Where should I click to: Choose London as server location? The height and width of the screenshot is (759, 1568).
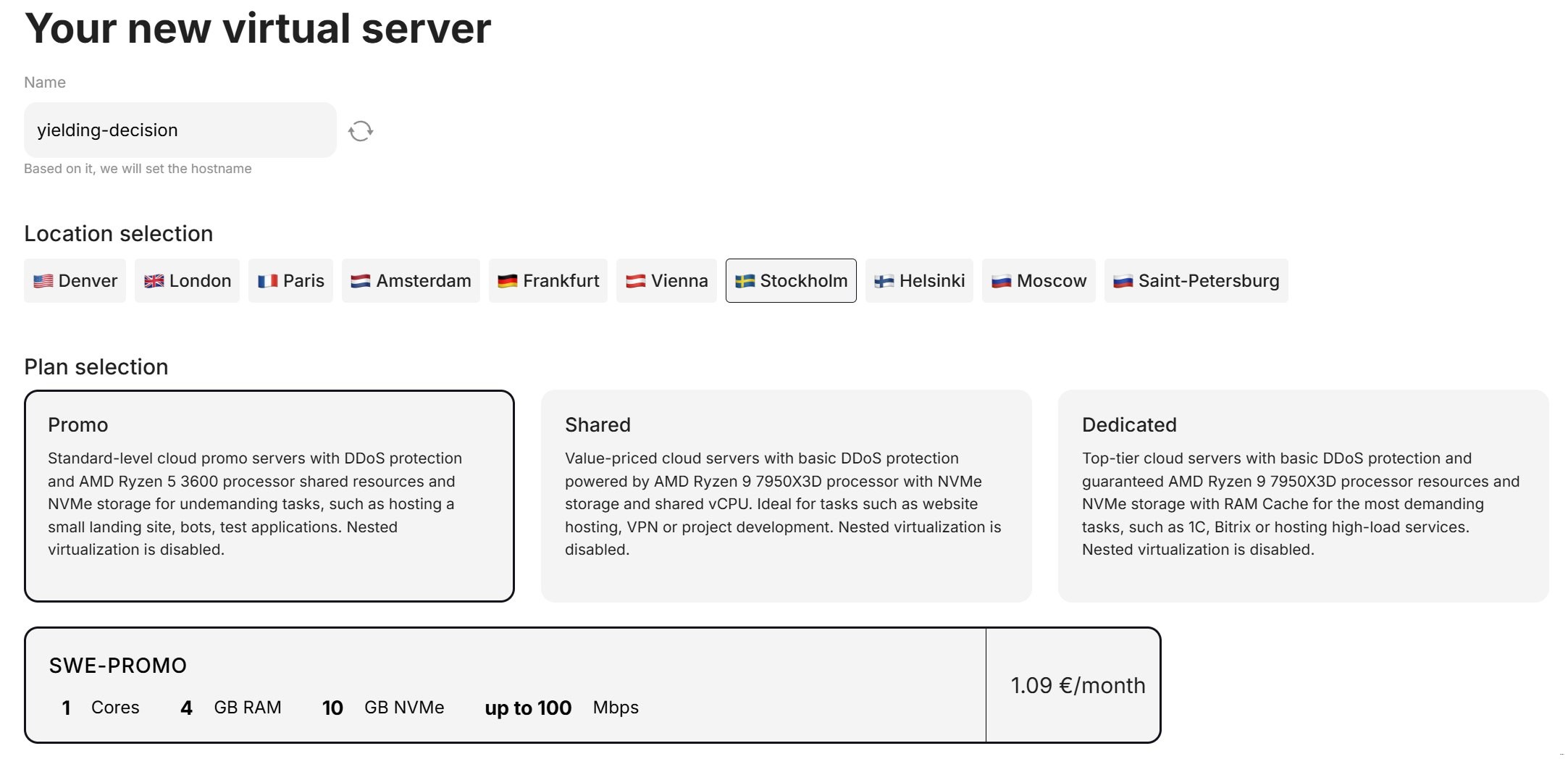point(187,281)
